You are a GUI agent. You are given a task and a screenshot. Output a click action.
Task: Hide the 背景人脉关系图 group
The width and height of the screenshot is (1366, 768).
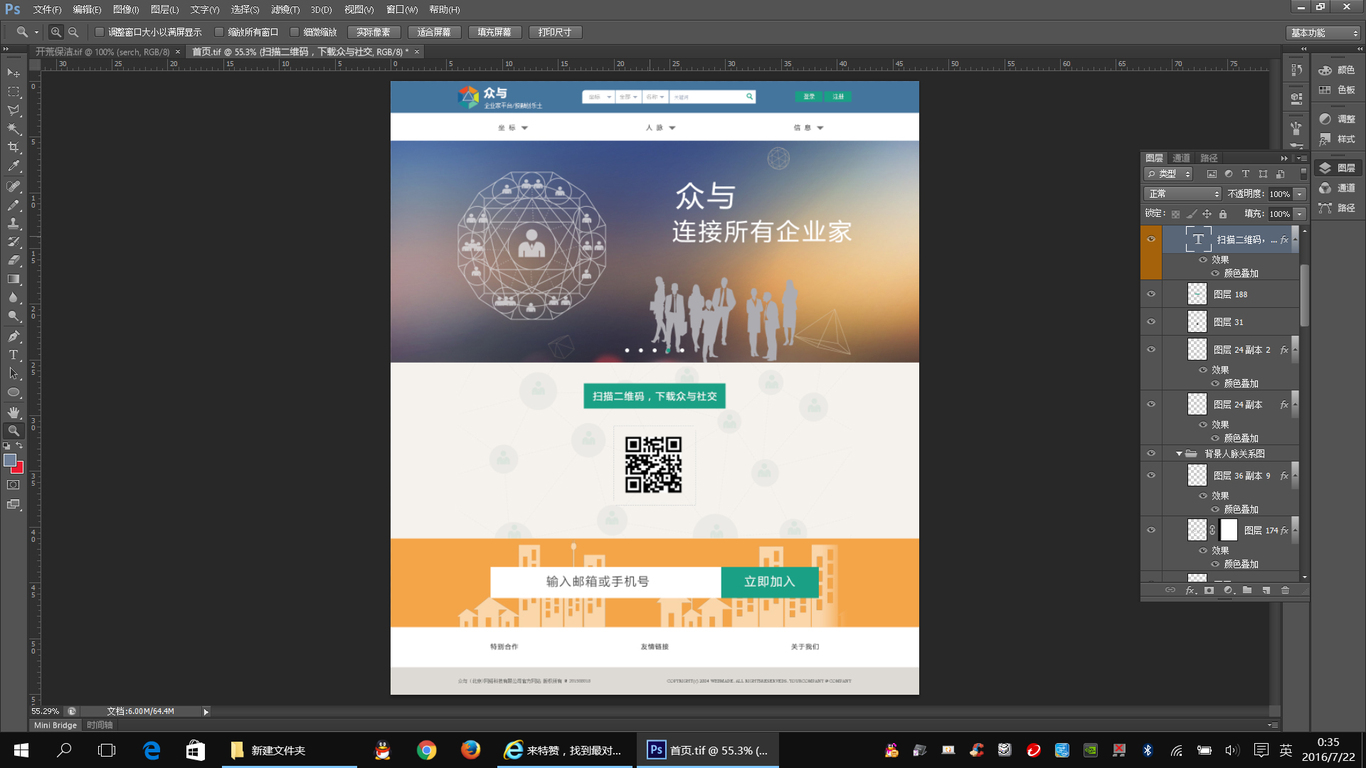[x=1151, y=453]
